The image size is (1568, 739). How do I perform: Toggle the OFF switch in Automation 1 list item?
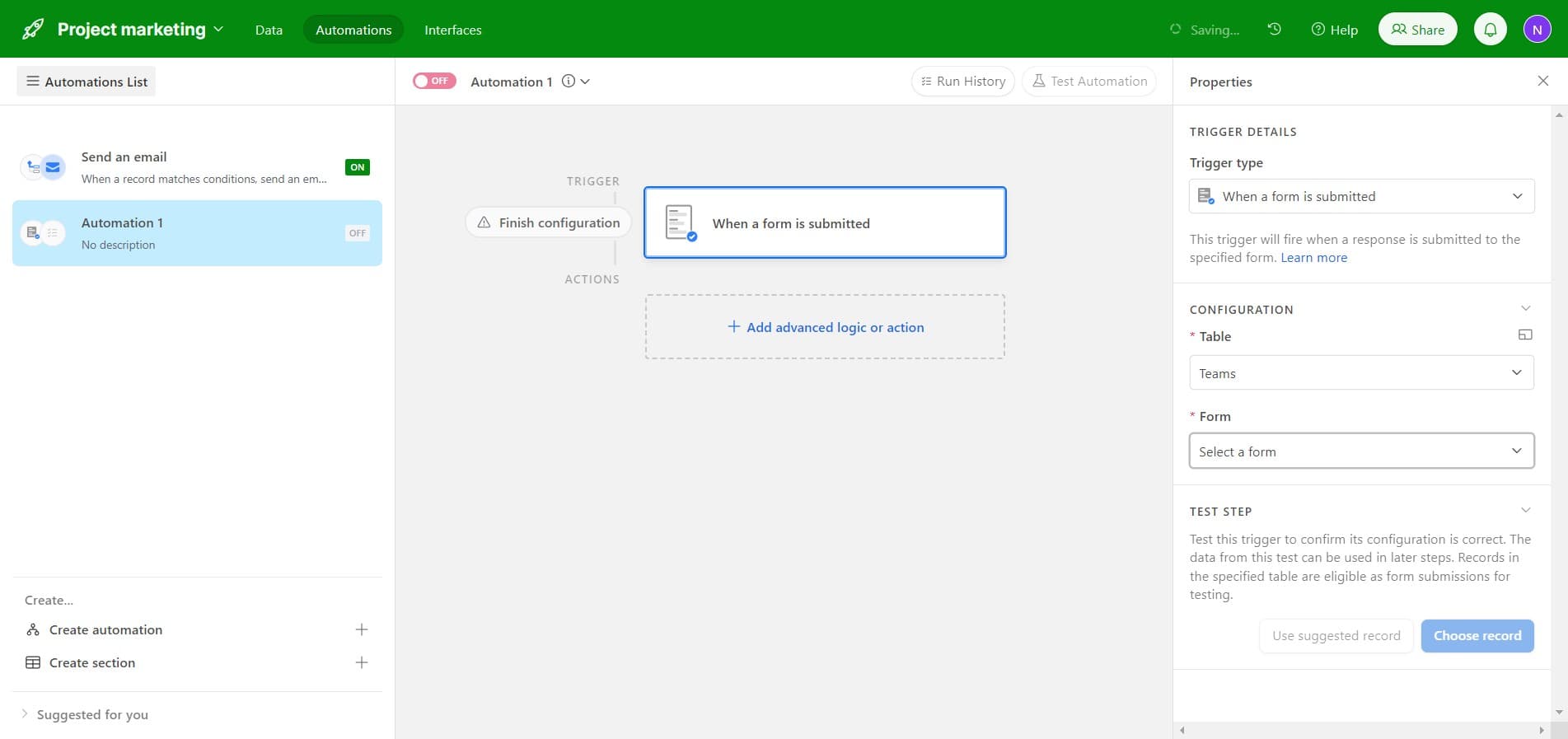coord(357,233)
